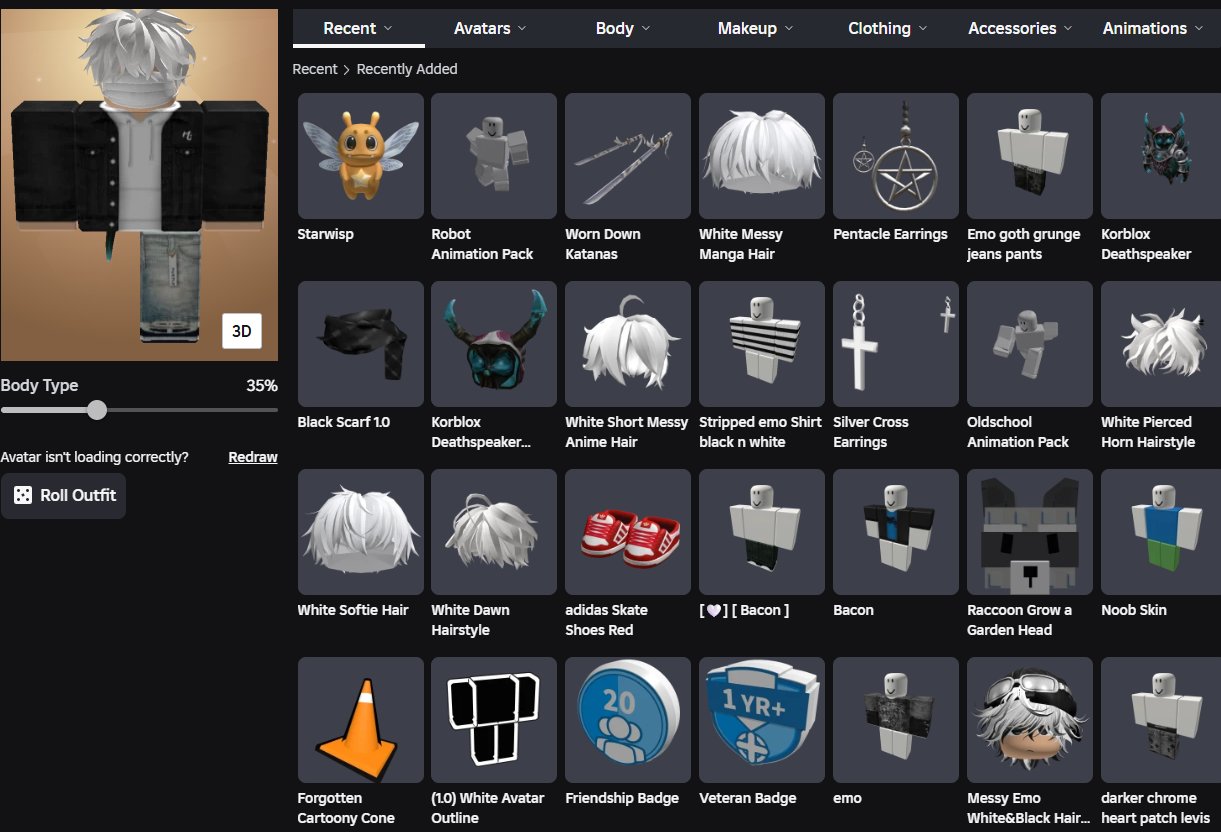The height and width of the screenshot is (832, 1221).
Task: Open the Body category dropdown
Action: (x=623, y=28)
